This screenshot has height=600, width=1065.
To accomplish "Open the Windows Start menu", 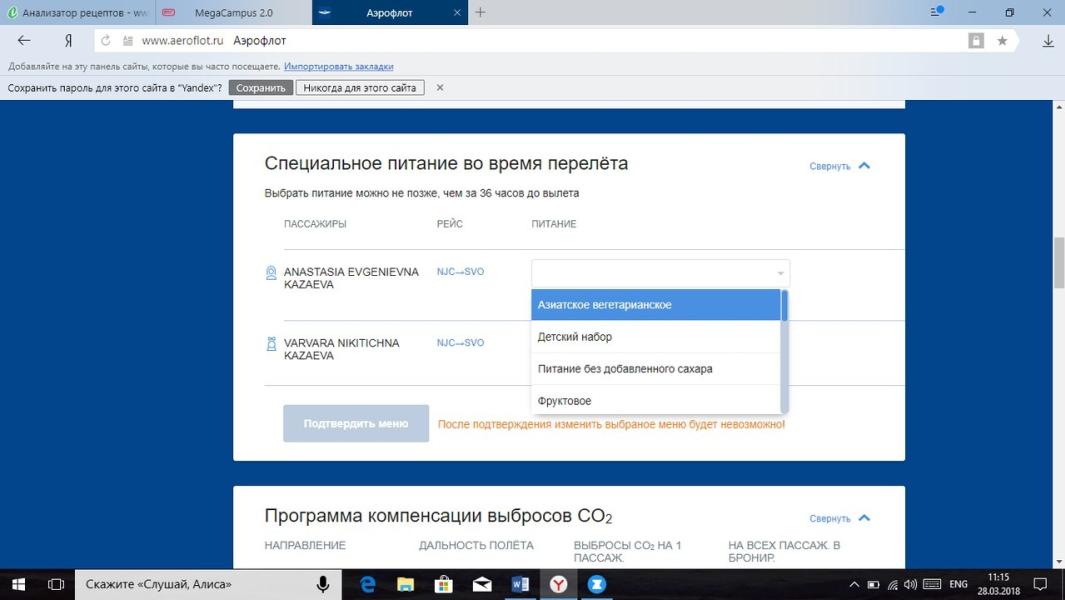I will 18,584.
